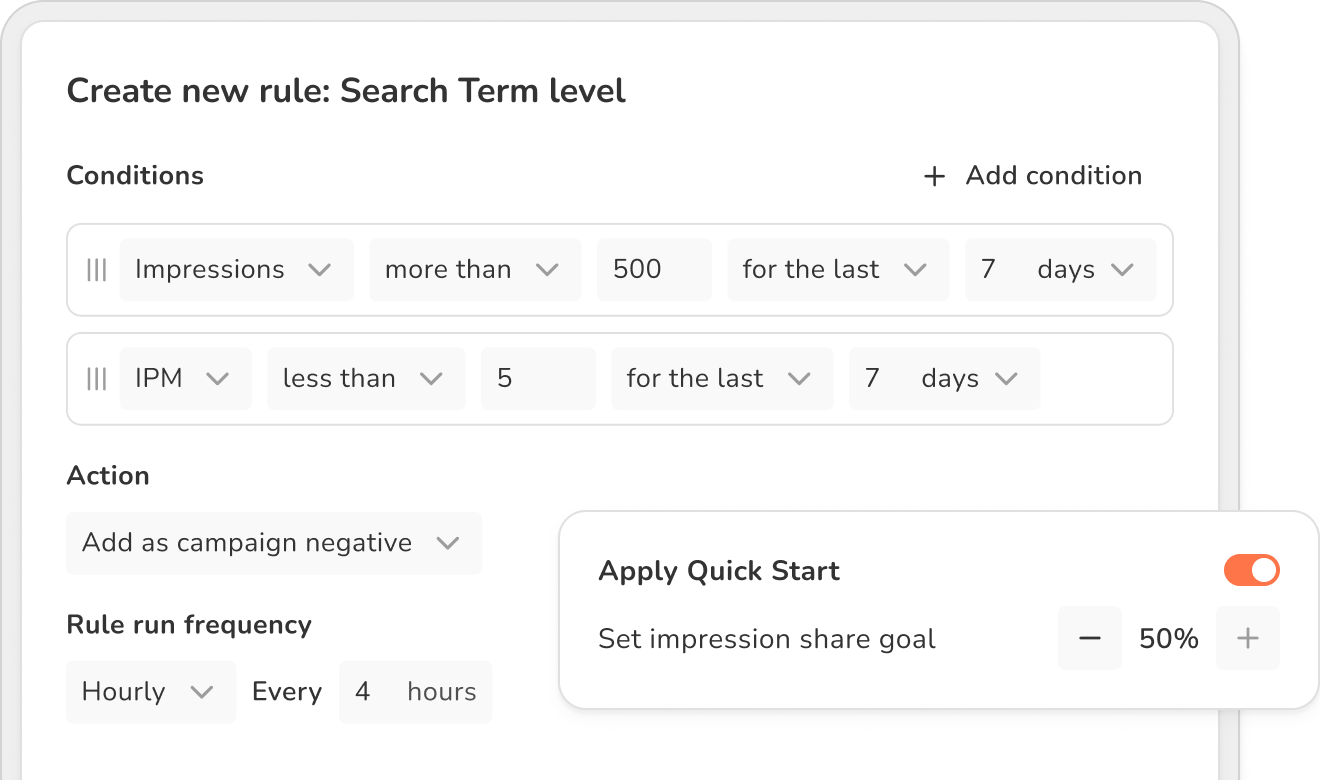Expand the Hourly frequency dropdown
This screenshot has width=1320, height=780.
(150, 692)
